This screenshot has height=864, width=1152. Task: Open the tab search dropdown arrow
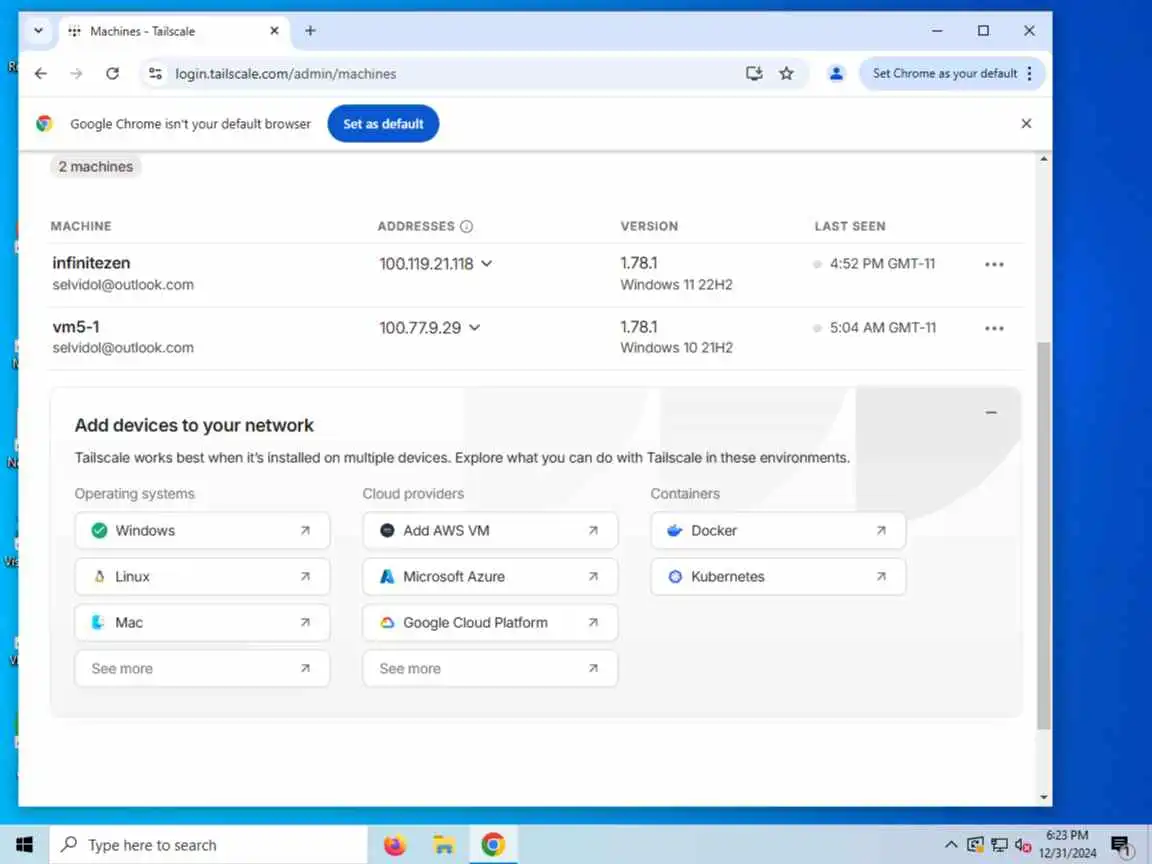[38, 31]
